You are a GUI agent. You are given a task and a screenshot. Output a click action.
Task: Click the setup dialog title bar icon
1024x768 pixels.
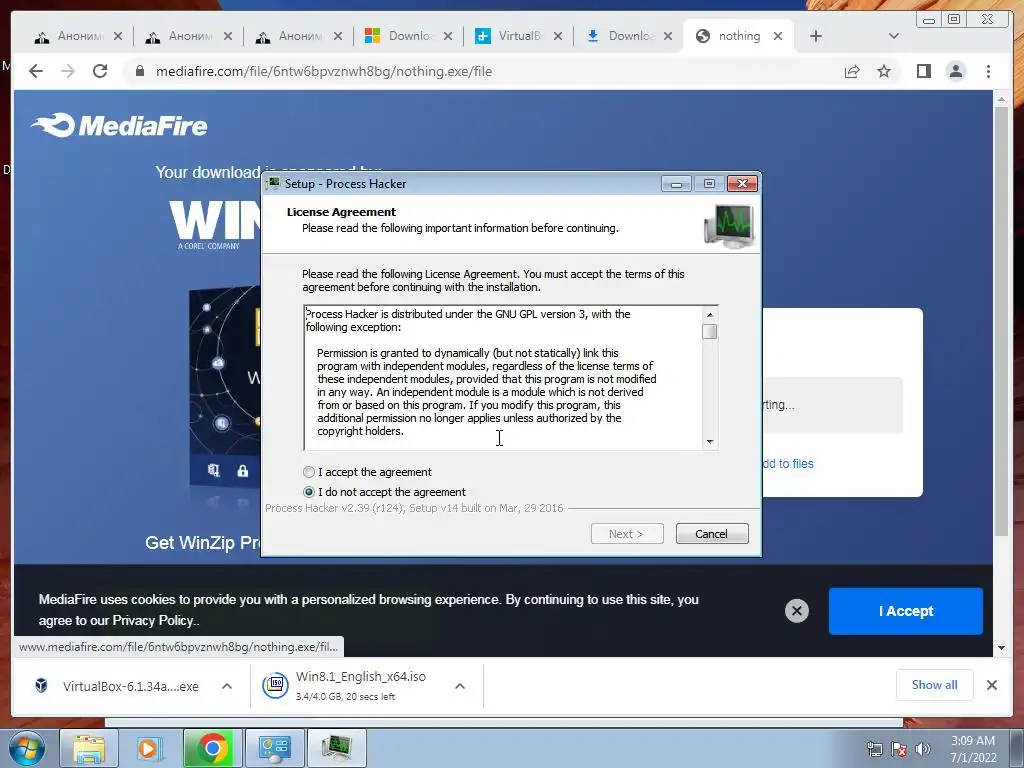click(274, 184)
